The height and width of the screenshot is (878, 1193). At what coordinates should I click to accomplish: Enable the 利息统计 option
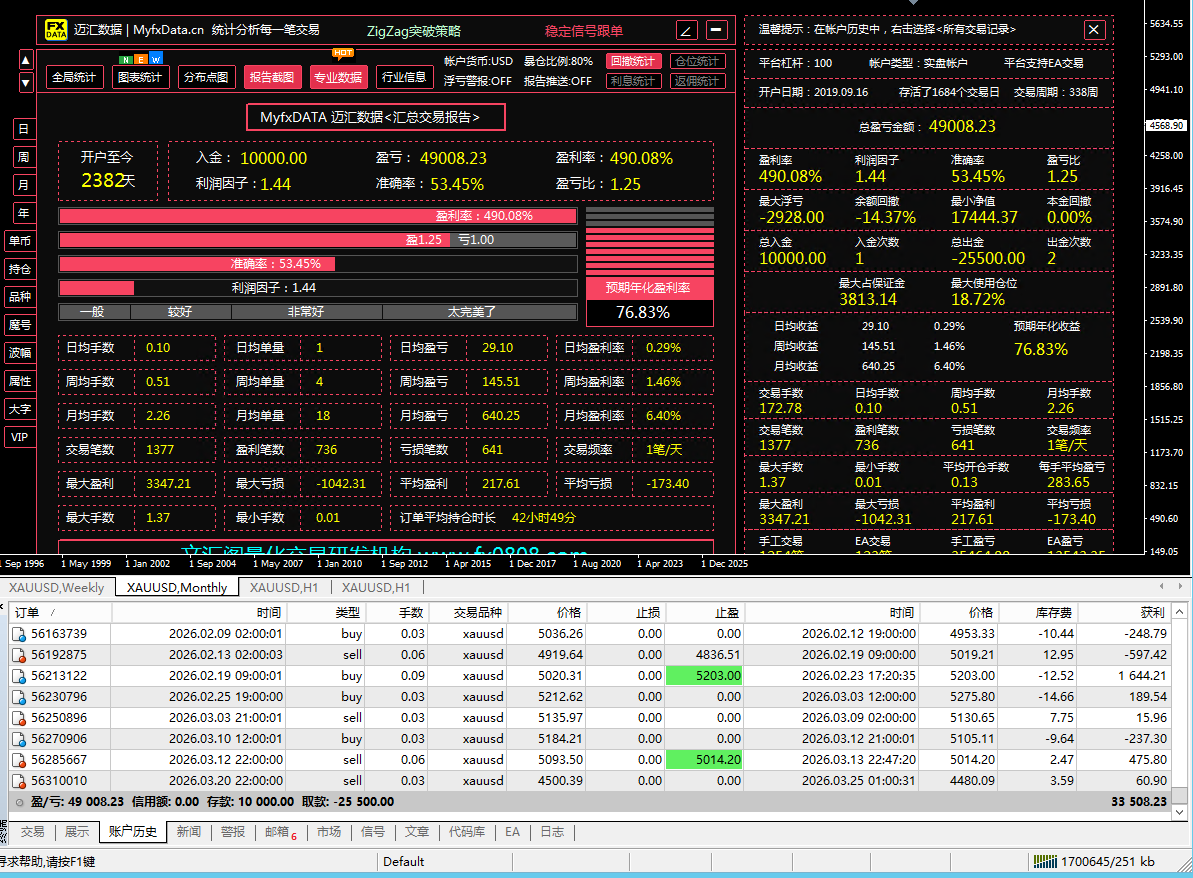pos(633,81)
